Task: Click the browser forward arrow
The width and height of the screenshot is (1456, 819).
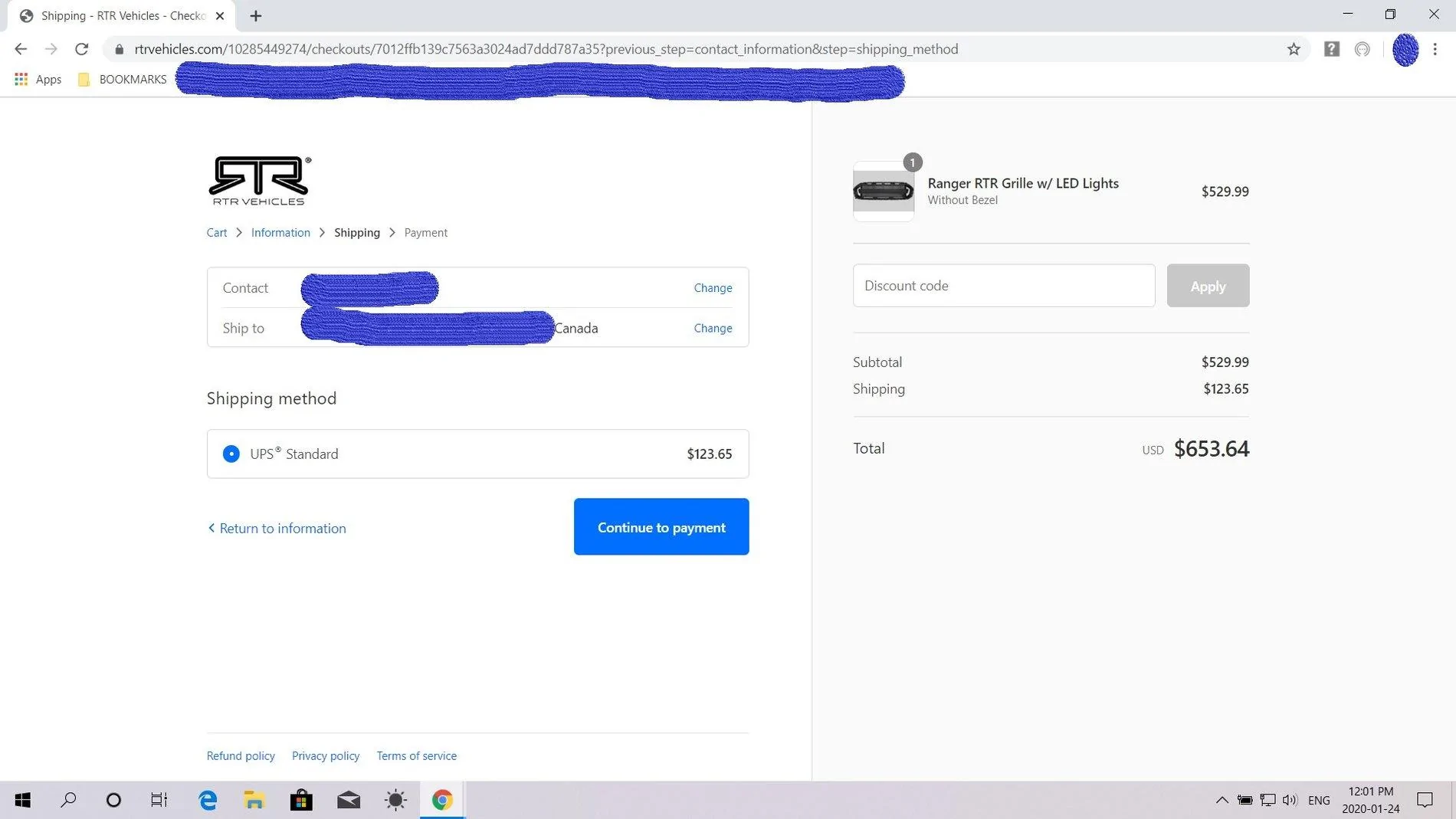Action: click(51, 49)
